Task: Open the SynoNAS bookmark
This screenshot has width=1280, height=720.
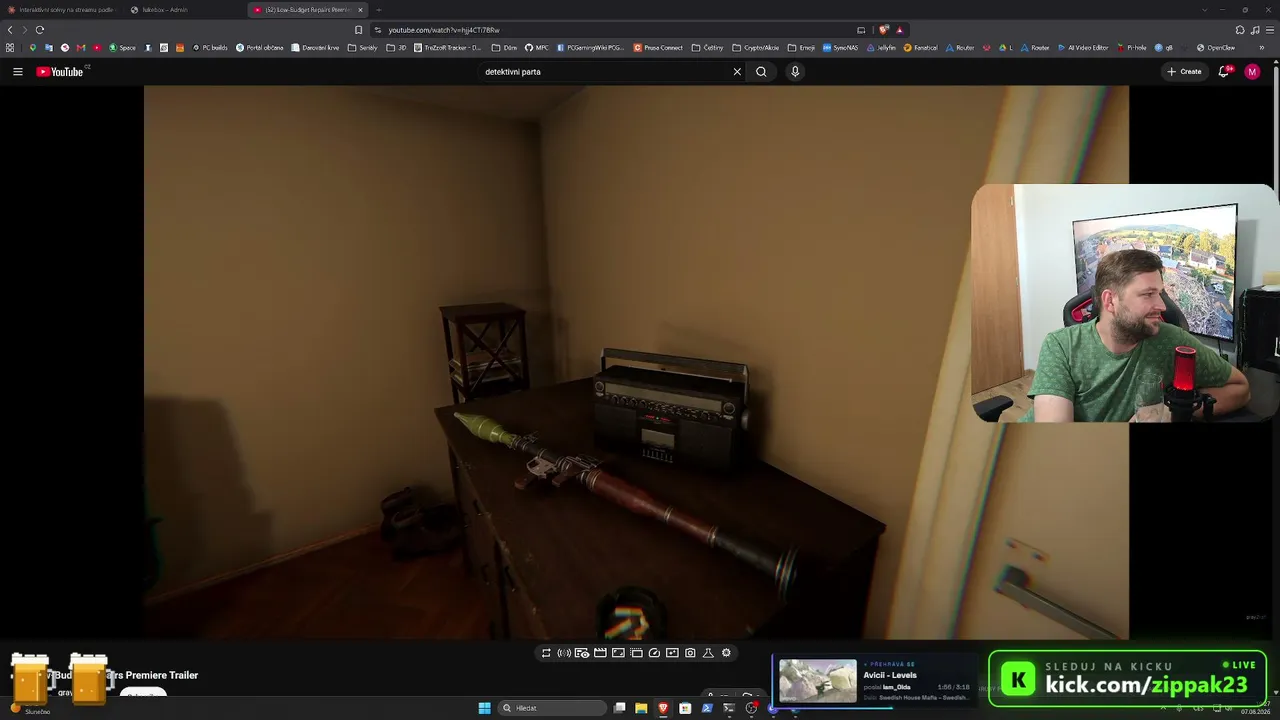Action: pyautogui.click(x=840, y=48)
